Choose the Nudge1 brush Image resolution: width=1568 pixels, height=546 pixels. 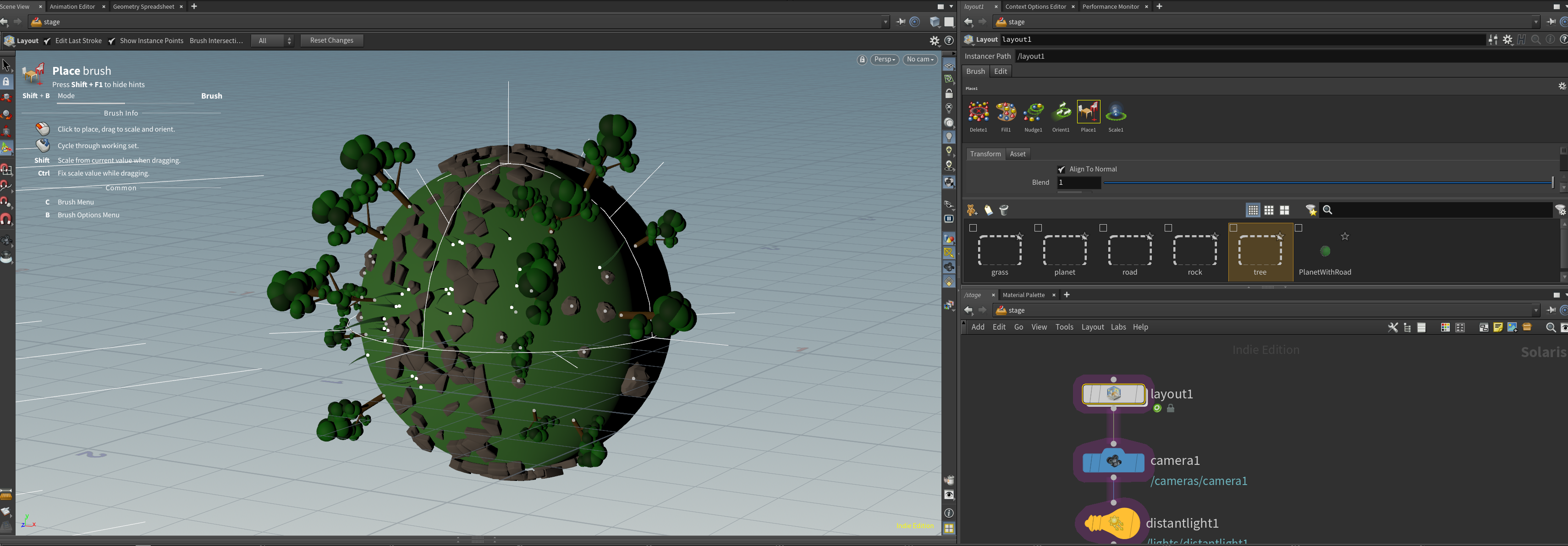click(x=1033, y=113)
